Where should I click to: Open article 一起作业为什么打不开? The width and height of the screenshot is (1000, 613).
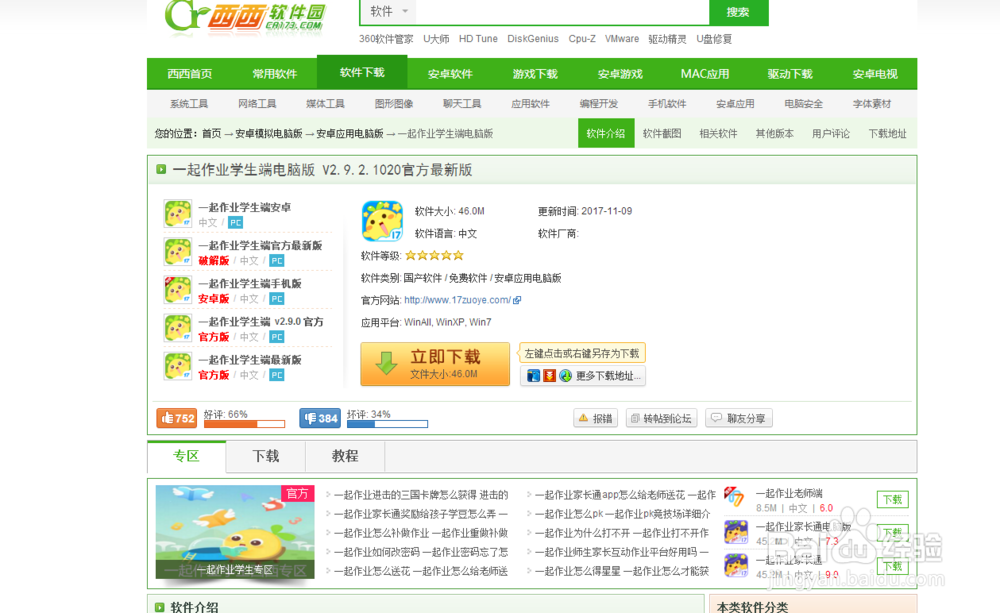tap(622, 533)
